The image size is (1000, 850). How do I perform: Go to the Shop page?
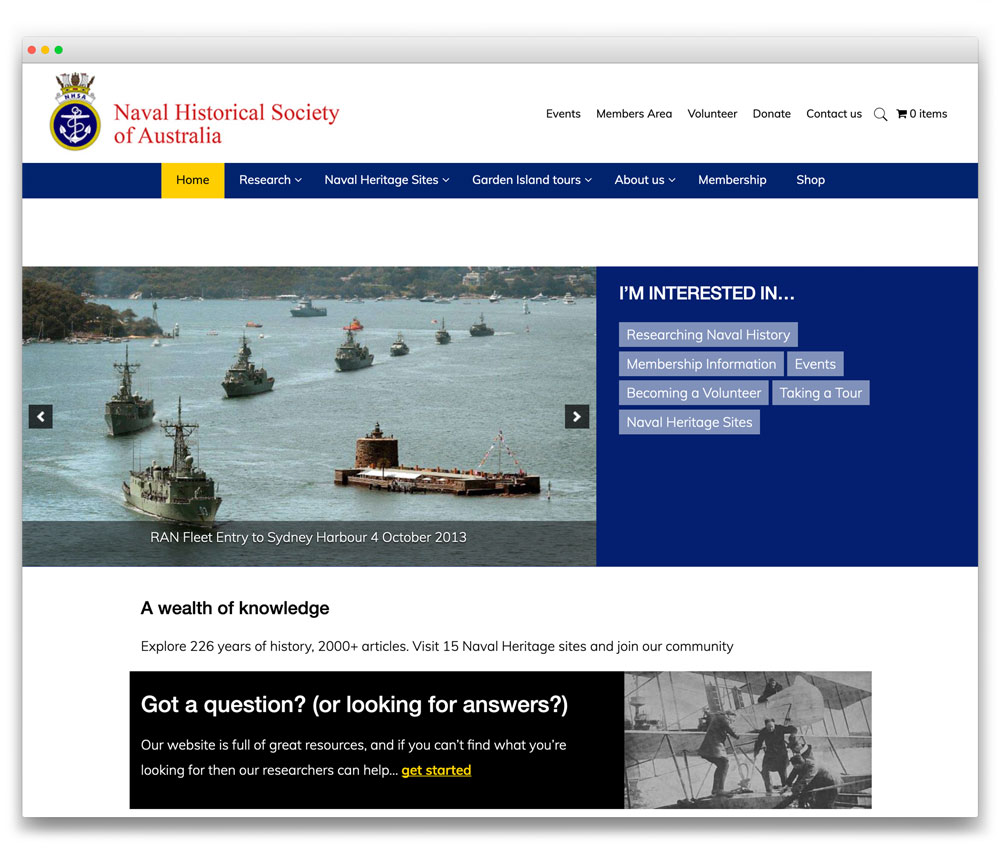[810, 180]
